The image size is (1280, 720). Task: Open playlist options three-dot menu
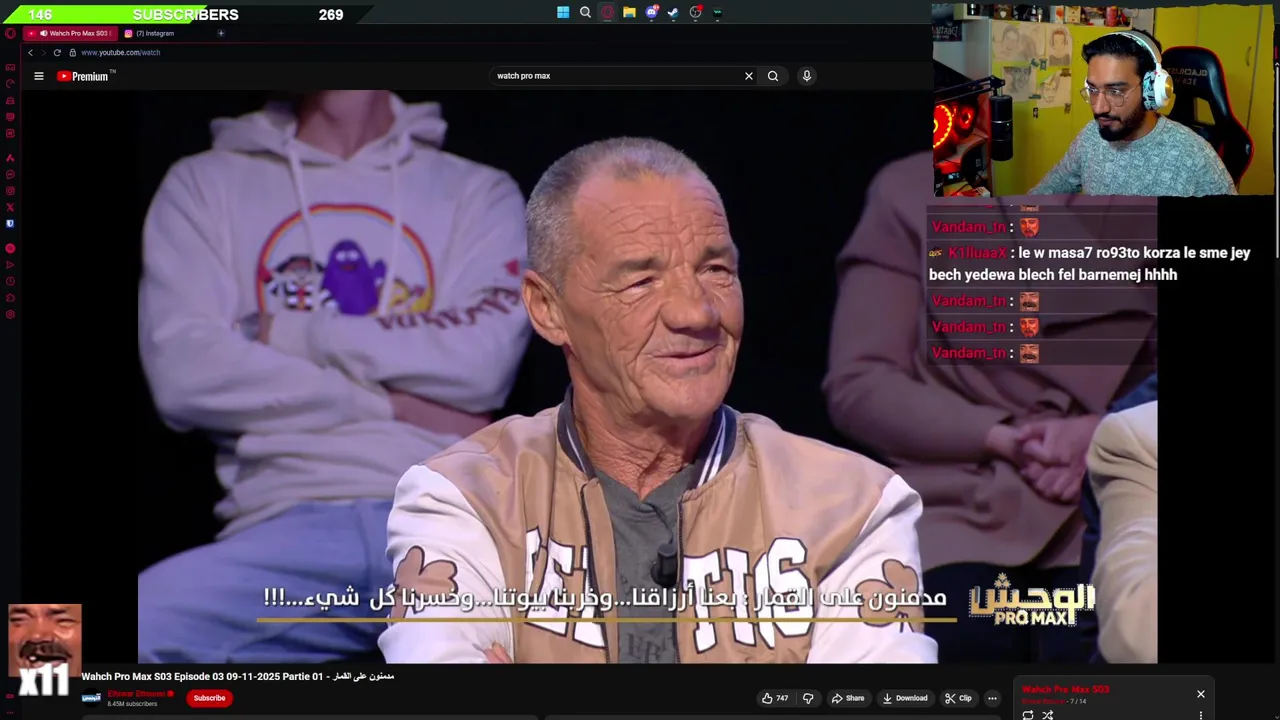pos(1201,715)
